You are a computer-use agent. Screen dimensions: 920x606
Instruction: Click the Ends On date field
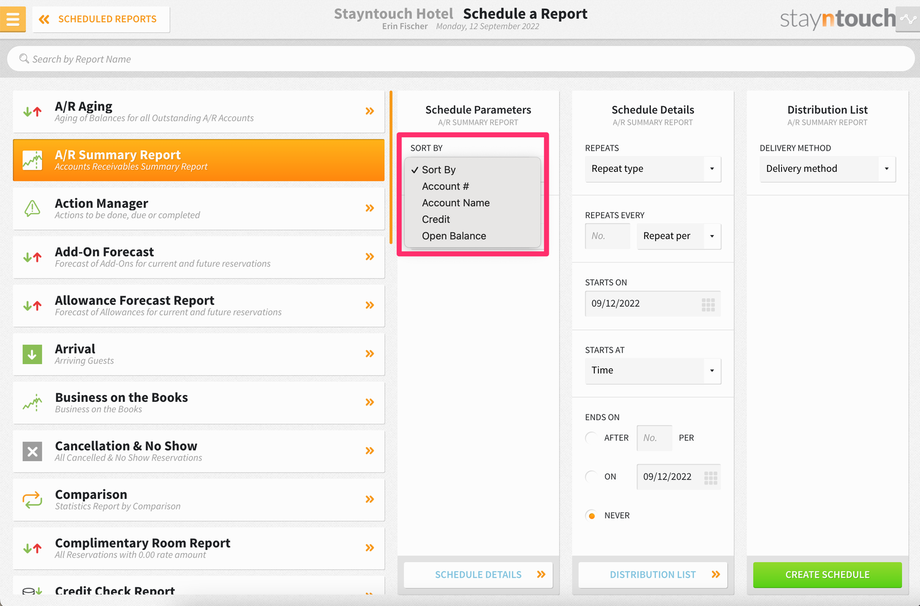pos(679,477)
